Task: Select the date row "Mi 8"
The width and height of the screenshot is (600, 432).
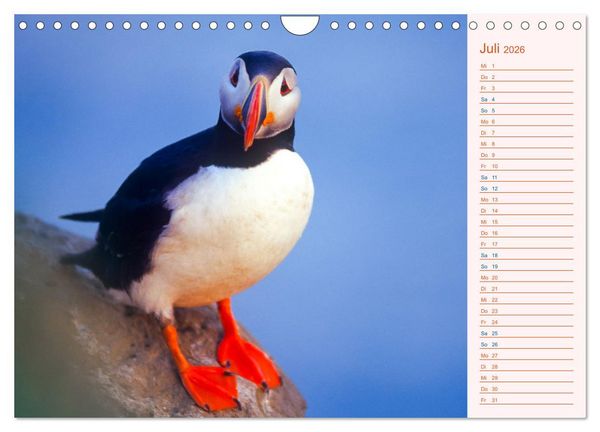Action: click(x=527, y=143)
